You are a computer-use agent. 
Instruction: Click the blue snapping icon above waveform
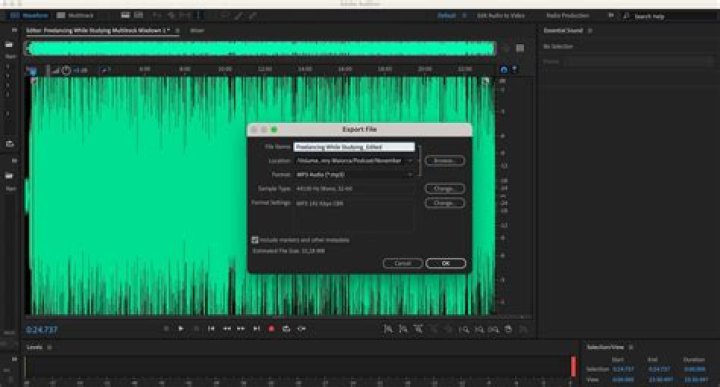tap(504, 70)
